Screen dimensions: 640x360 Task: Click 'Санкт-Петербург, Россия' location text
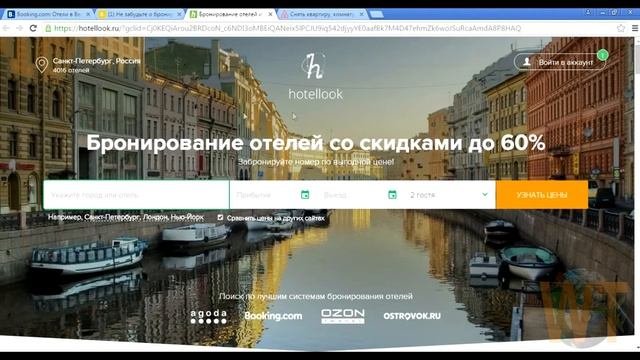pyautogui.click(x=96, y=61)
